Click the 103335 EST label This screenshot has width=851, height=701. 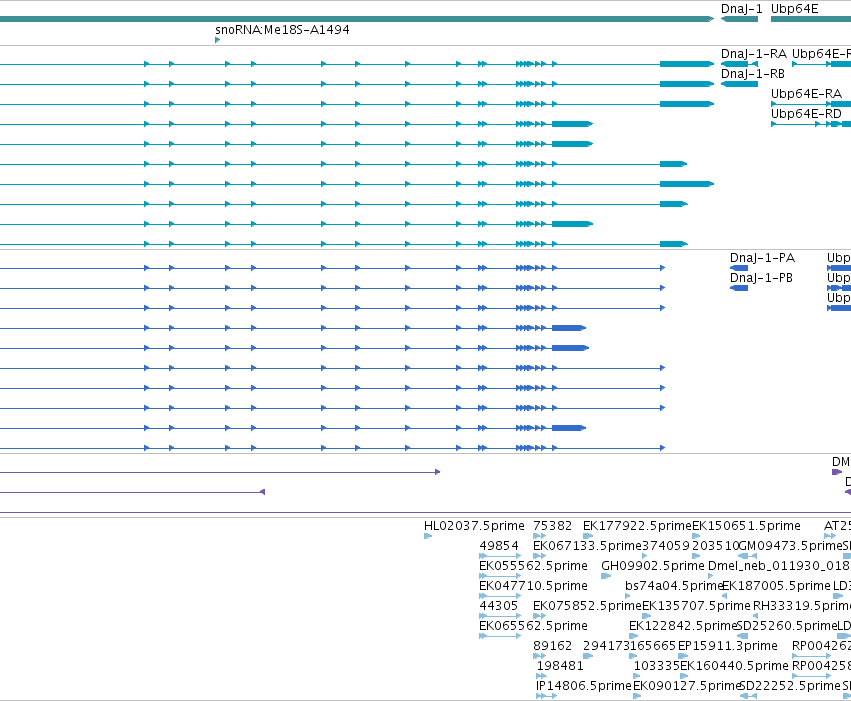[x=657, y=666]
